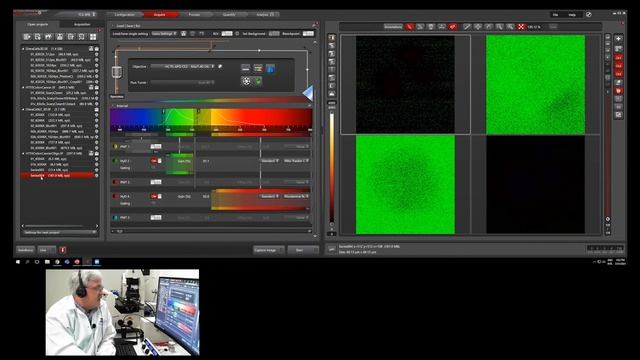Switch to Acquisition tab in left panel

tap(82, 24)
